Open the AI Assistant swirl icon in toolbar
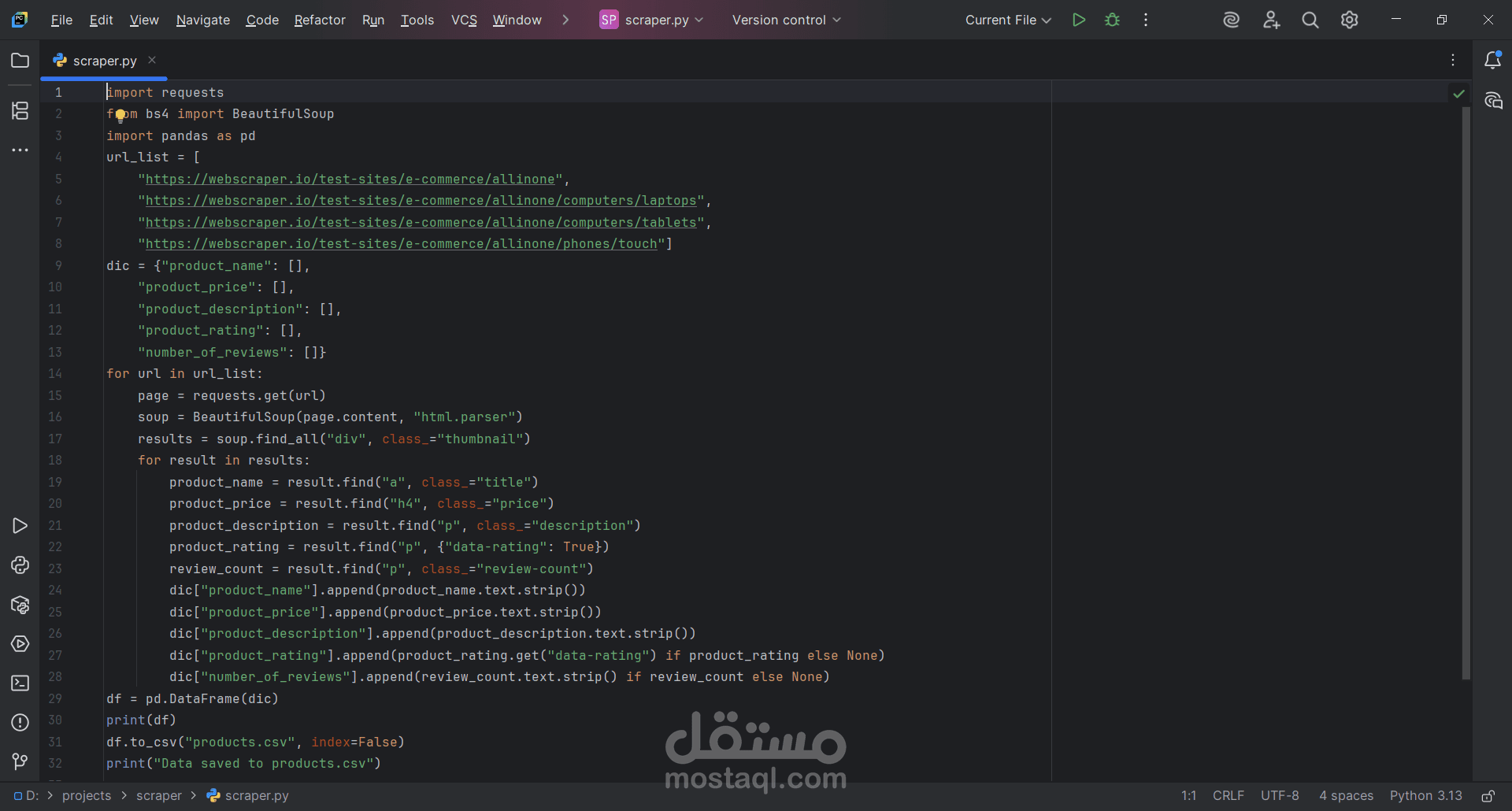Viewport: 1512px width, 811px height. (x=1232, y=20)
